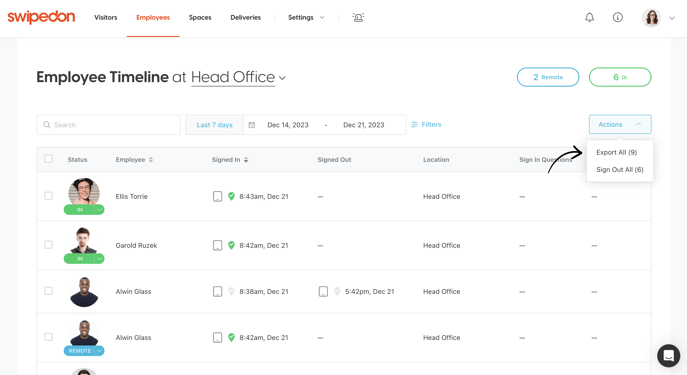Switch to the Spaces tab
The width and height of the screenshot is (687, 375).
[200, 18]
